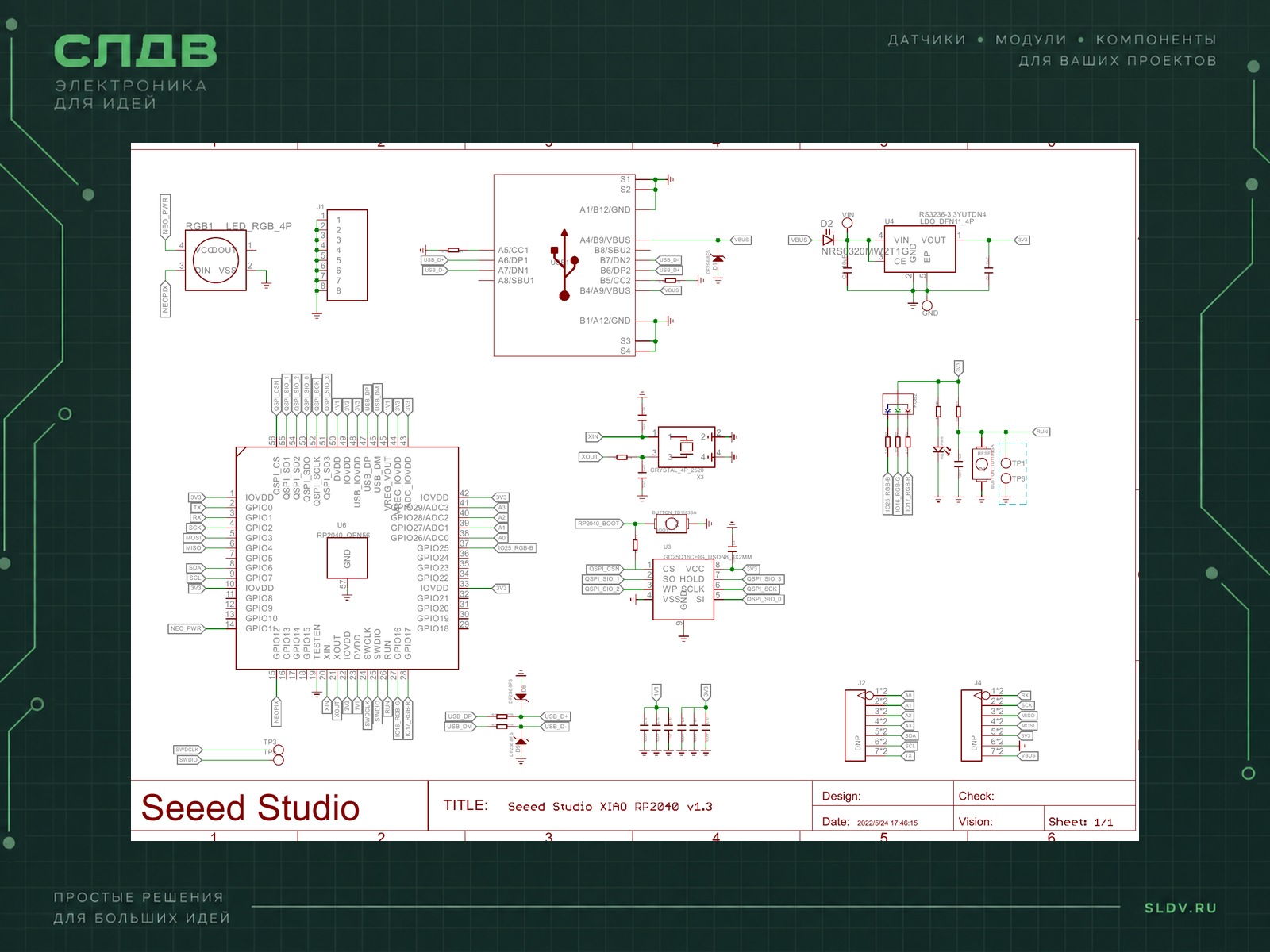This screenshot has width=1270, height=952.
Task: Click the NEO_PWR label above RGB1
Action: 165,216
